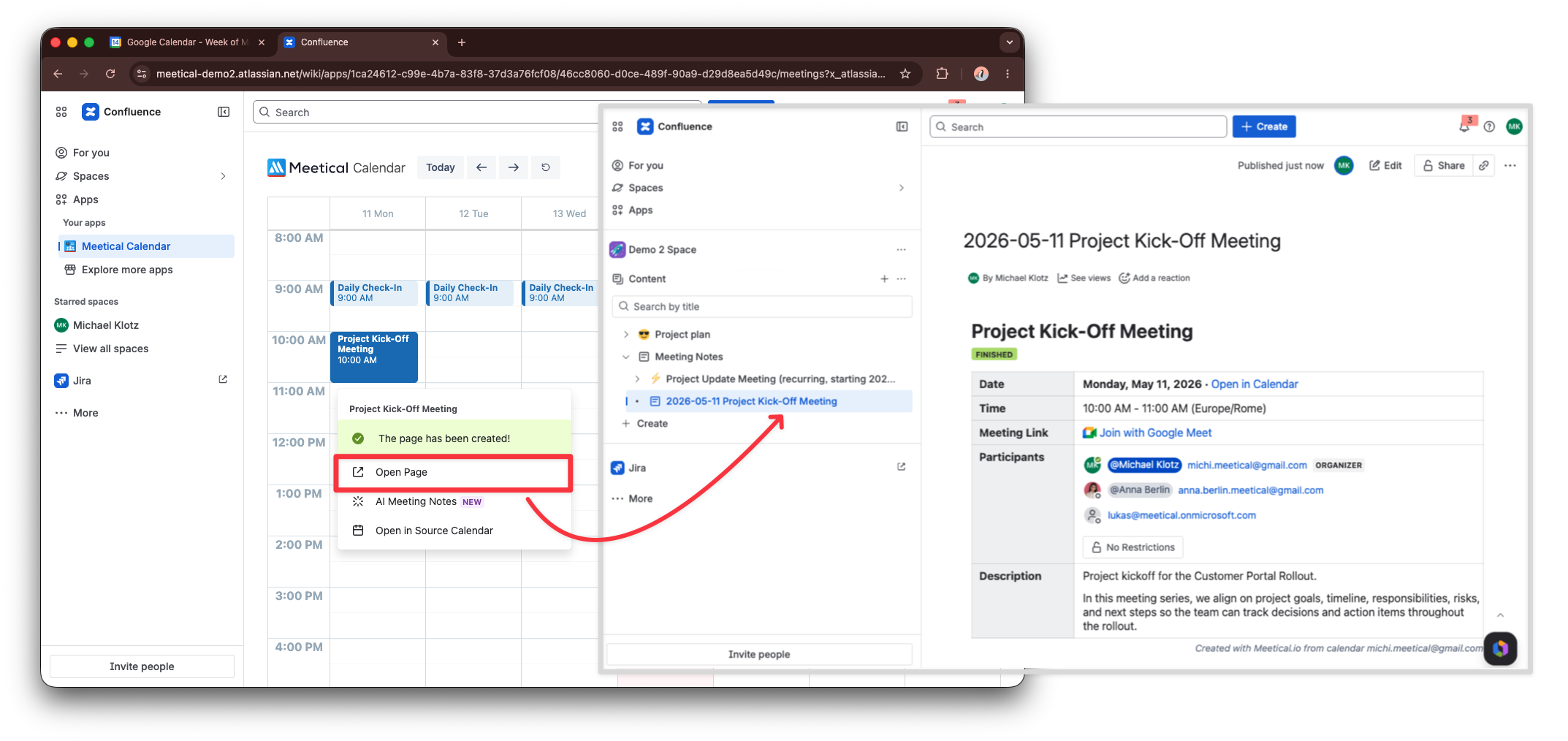Edit the page with the Edit button
This screenshot has width=1568, height=741.
point(1385,166)
